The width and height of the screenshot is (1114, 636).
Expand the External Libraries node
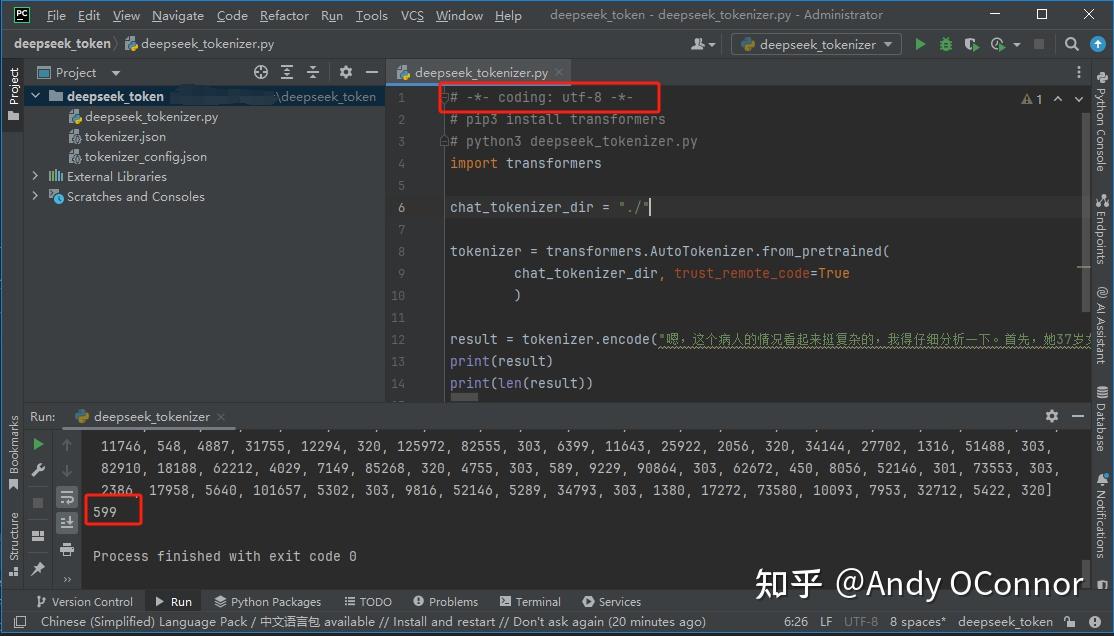tap(36, 176)
